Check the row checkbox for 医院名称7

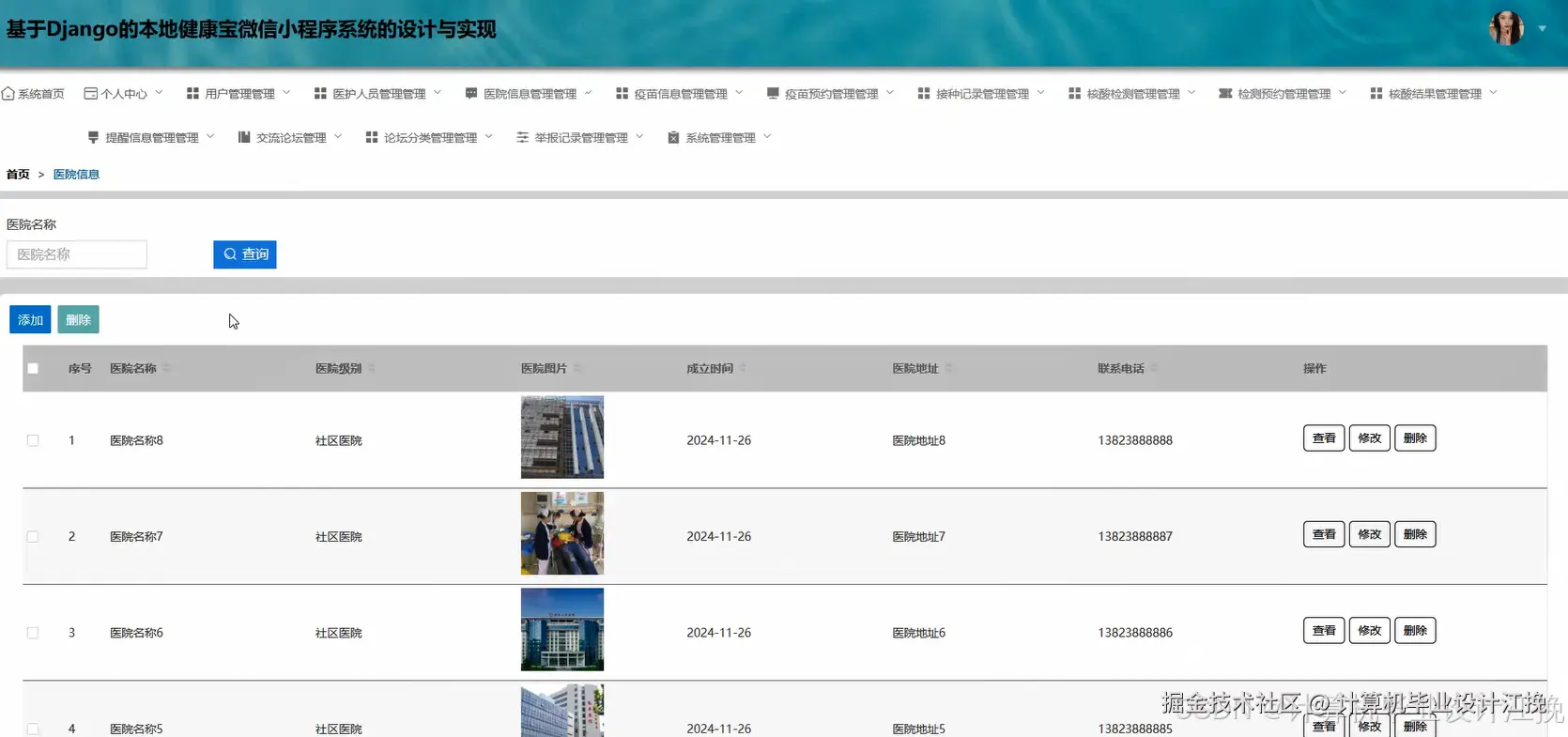pyautogui.click(x=33, y=537)
